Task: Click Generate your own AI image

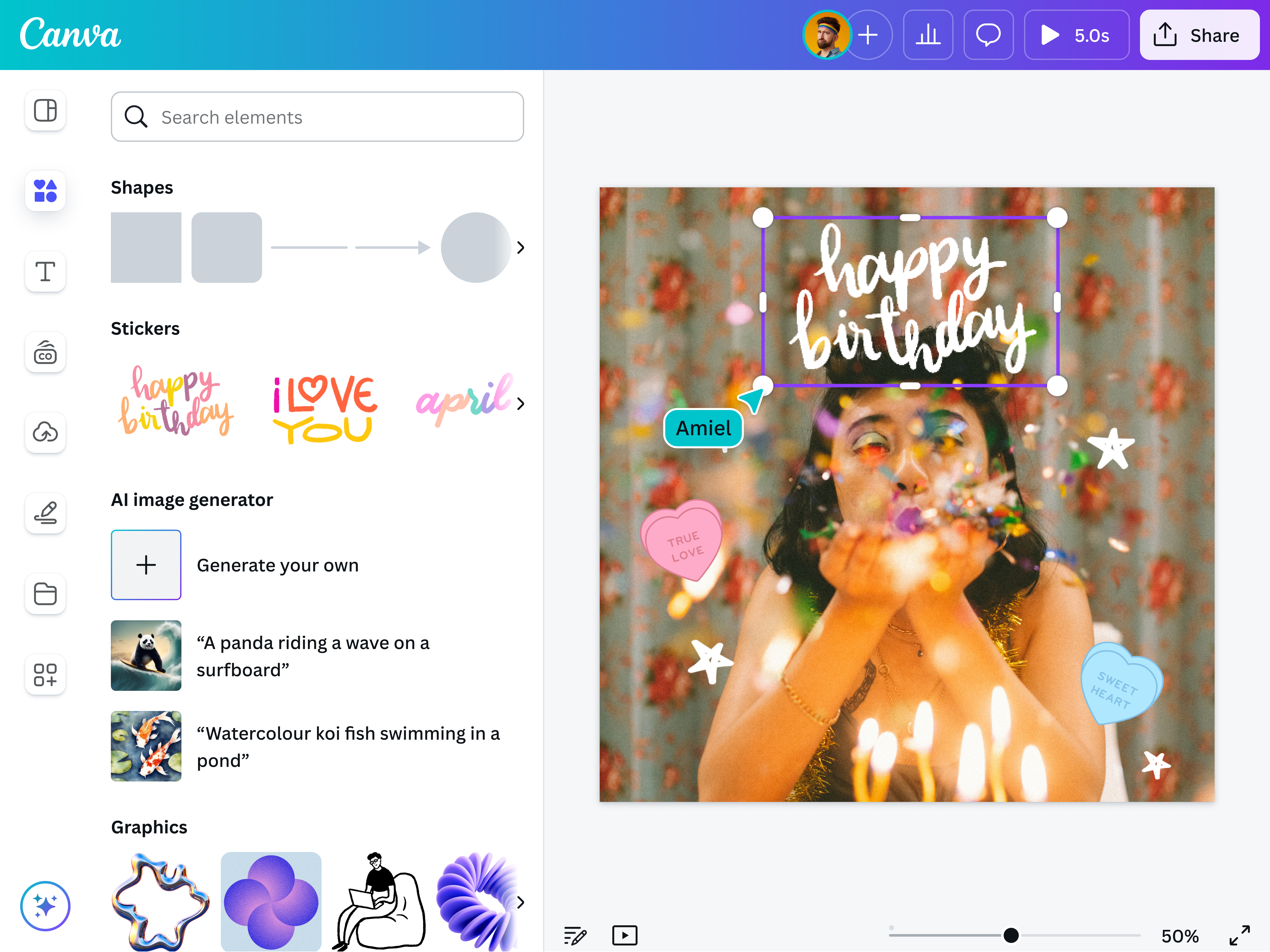Action: click(x=146, y=565)
